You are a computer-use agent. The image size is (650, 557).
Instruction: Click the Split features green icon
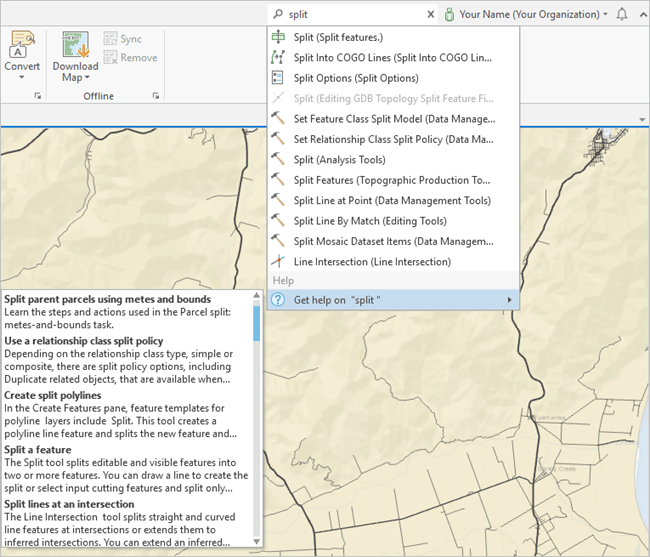click(278, 37)
